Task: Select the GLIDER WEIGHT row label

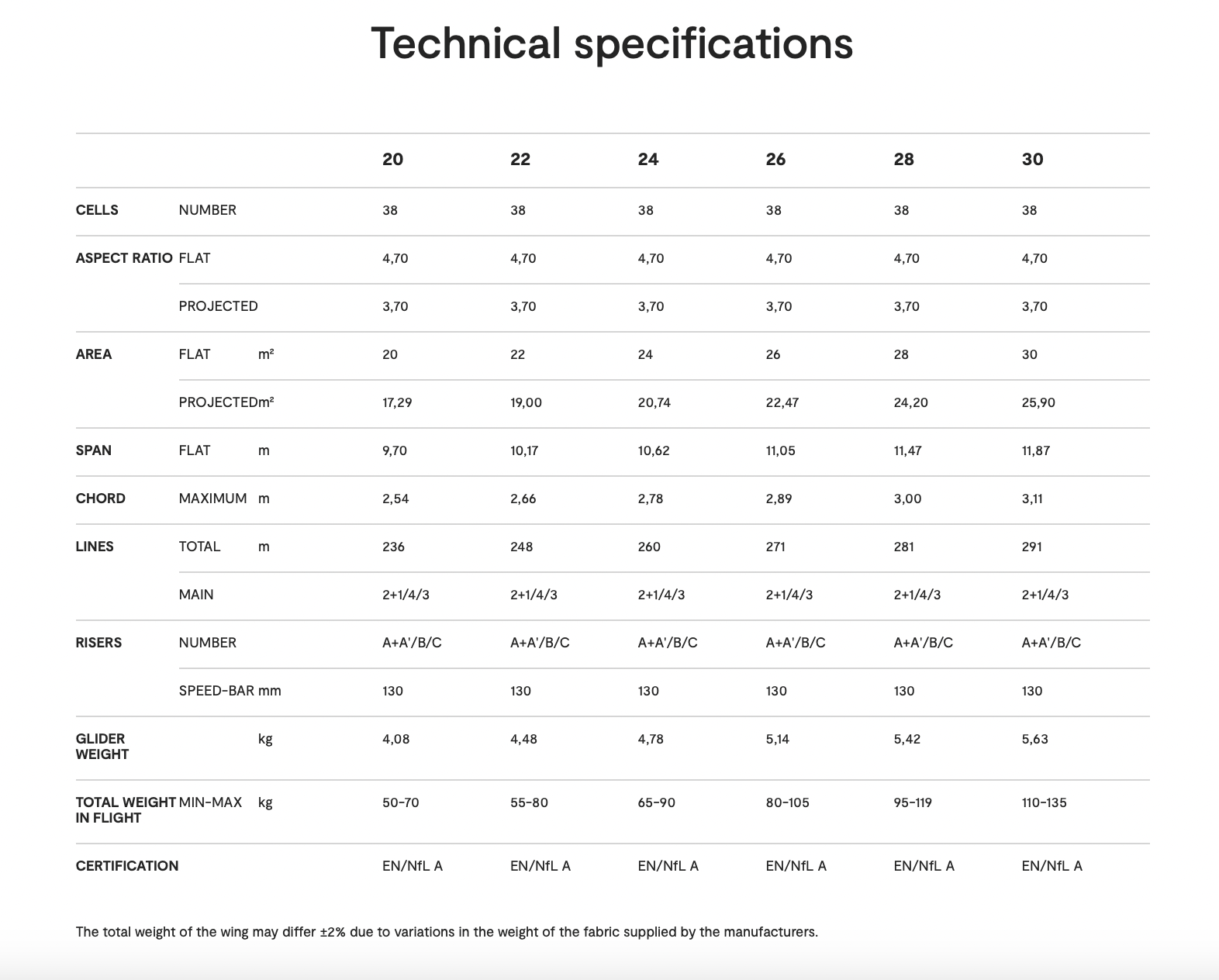Action: click(x=102, y=747)
